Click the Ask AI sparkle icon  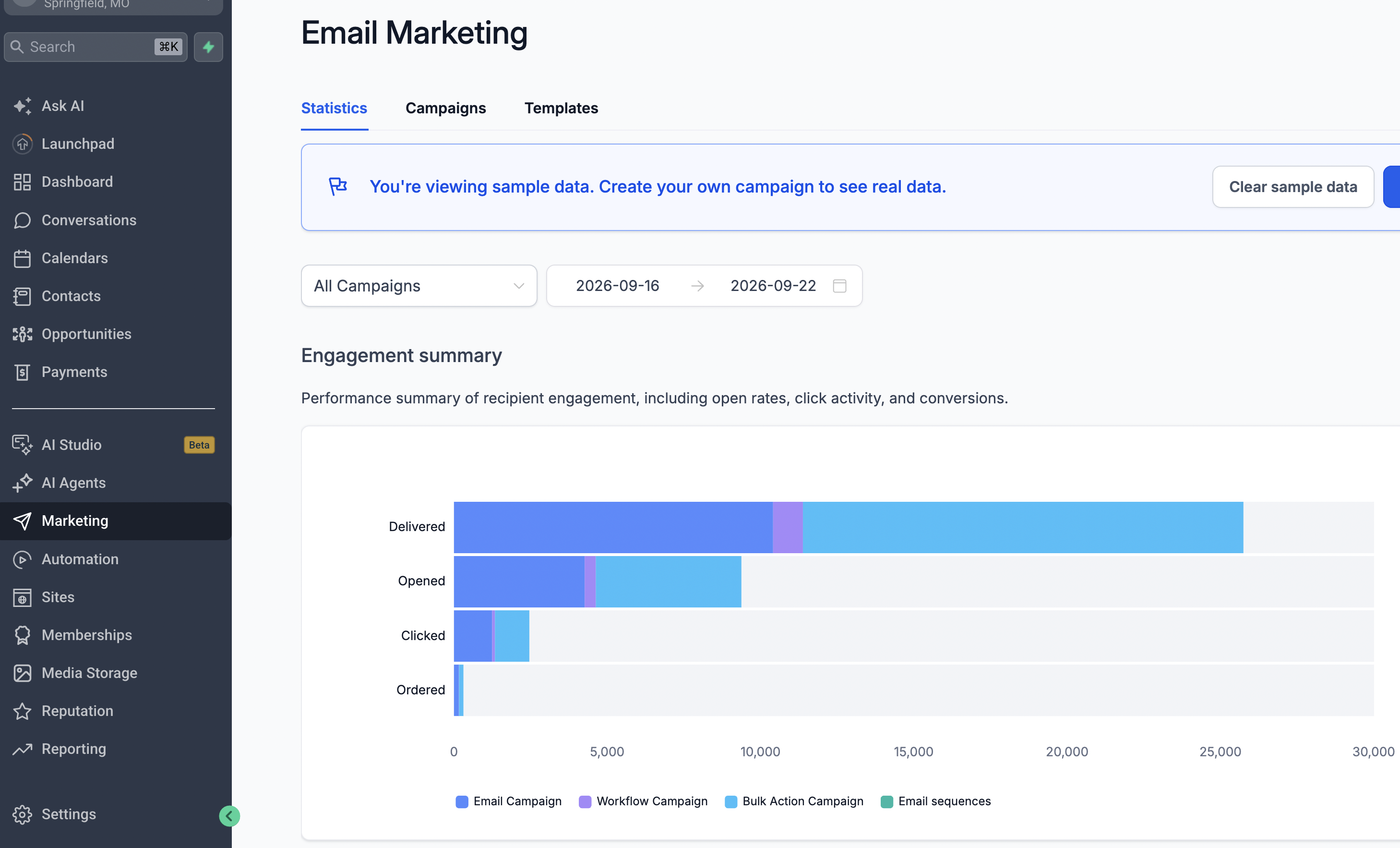[22, 106]
